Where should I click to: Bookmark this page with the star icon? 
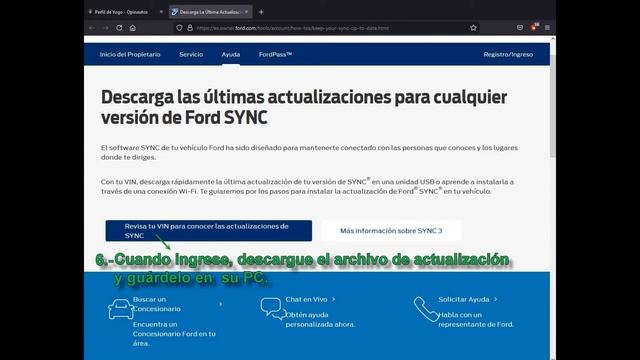tap(473, 28)
